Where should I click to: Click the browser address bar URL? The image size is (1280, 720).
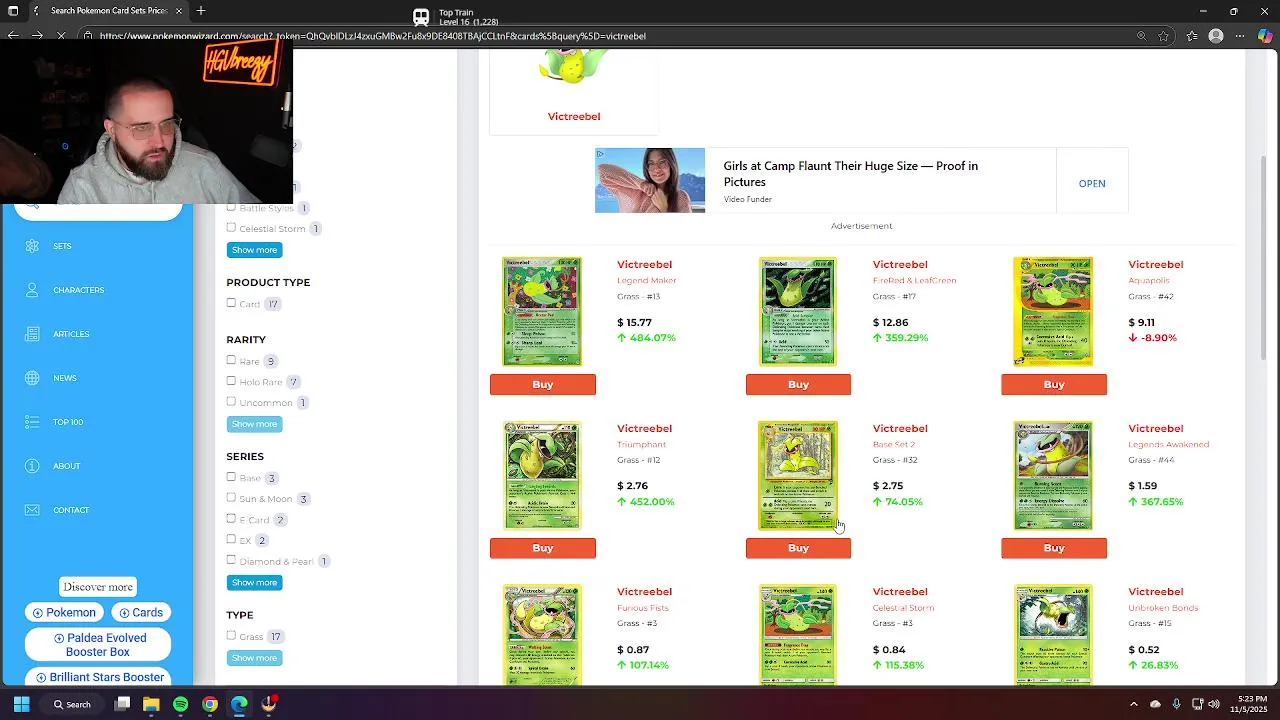pos(372,36)
